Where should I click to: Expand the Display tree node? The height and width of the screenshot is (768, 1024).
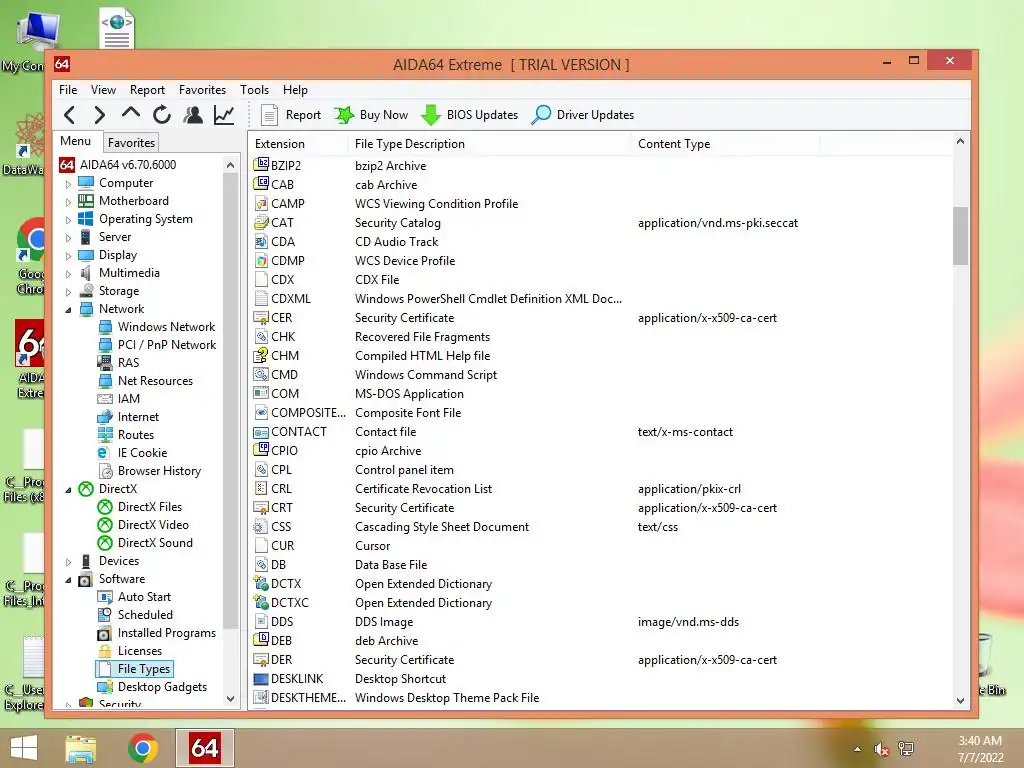click(69, 256)
